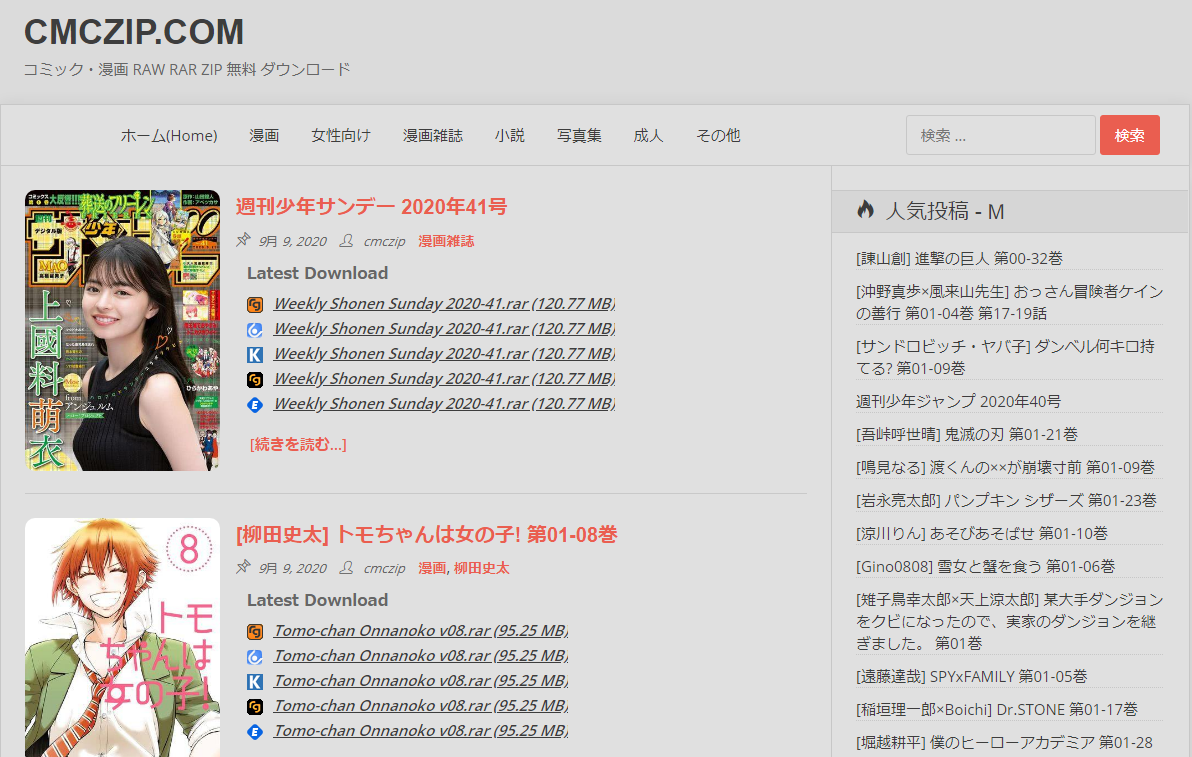Open the first Tomo-chan Onnanoko v08.rar link
Screen dimensions: 1192x757
click(x=421, y=630)
